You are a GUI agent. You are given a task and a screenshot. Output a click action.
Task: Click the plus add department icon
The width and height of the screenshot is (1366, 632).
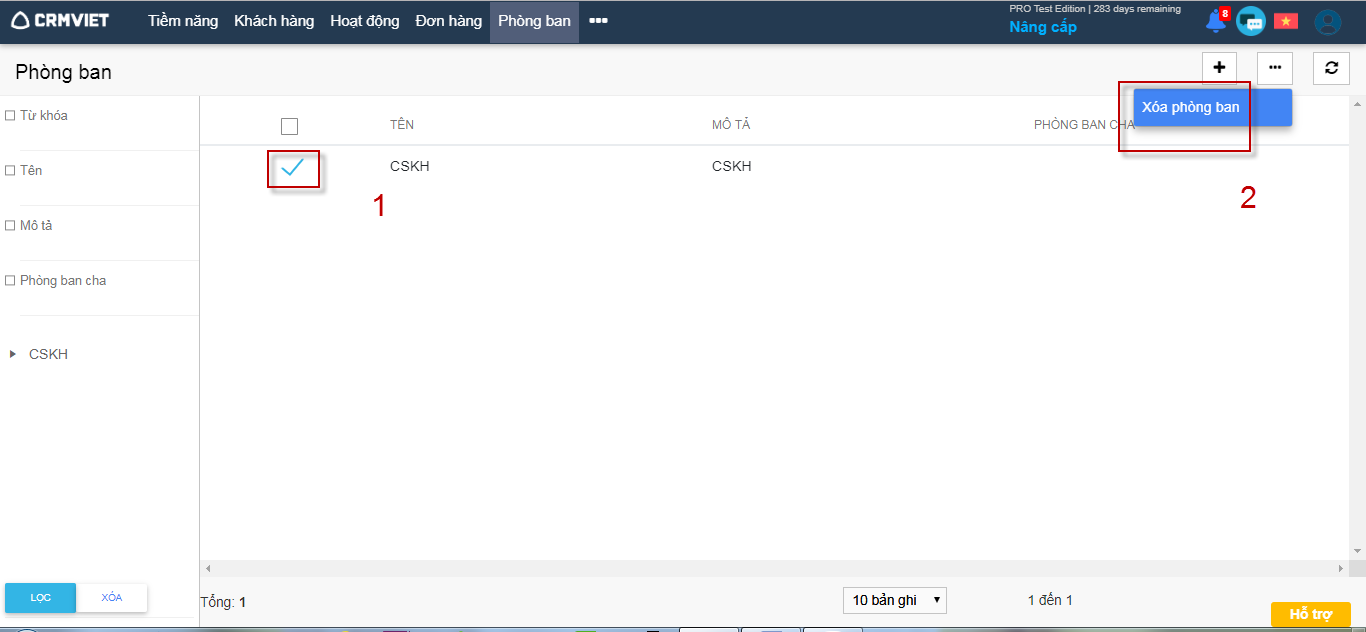[1219, 68]
